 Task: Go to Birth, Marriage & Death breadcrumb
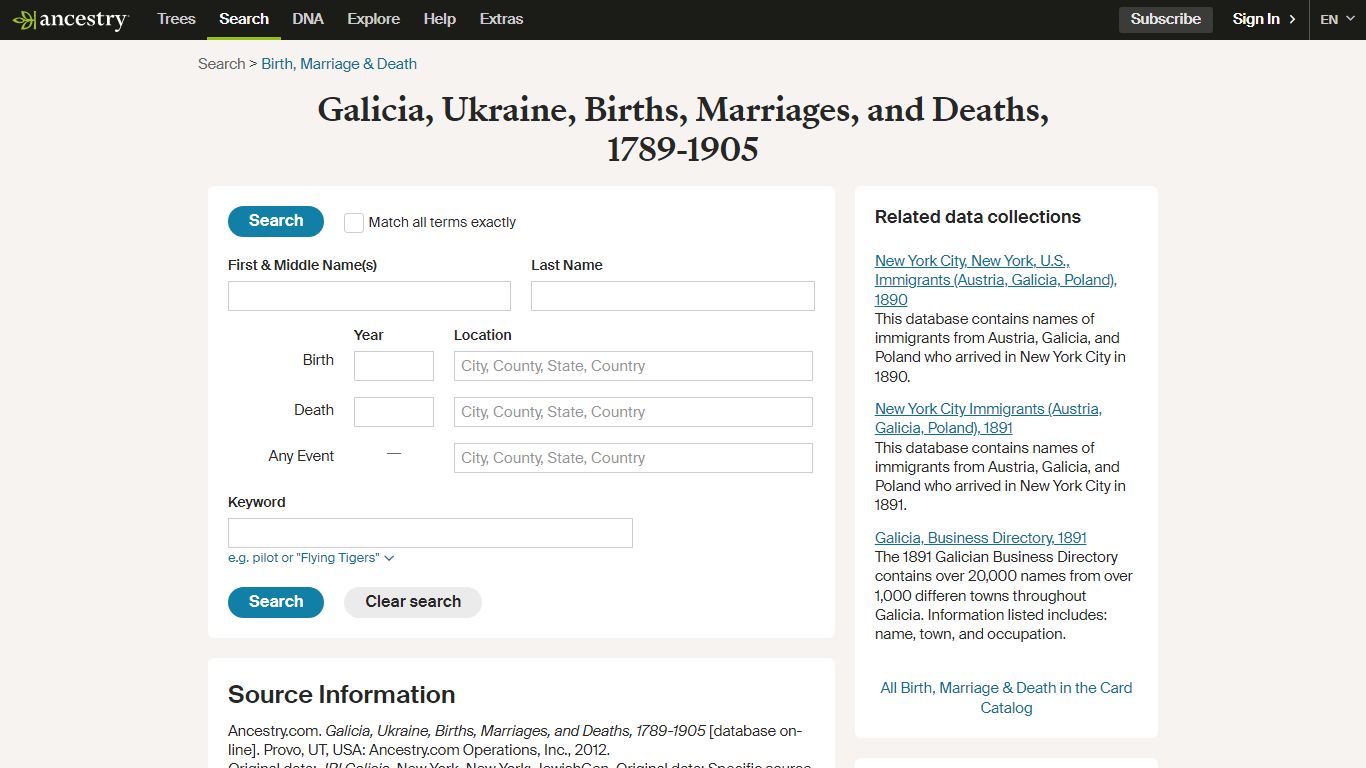click(x=339, y=64)
